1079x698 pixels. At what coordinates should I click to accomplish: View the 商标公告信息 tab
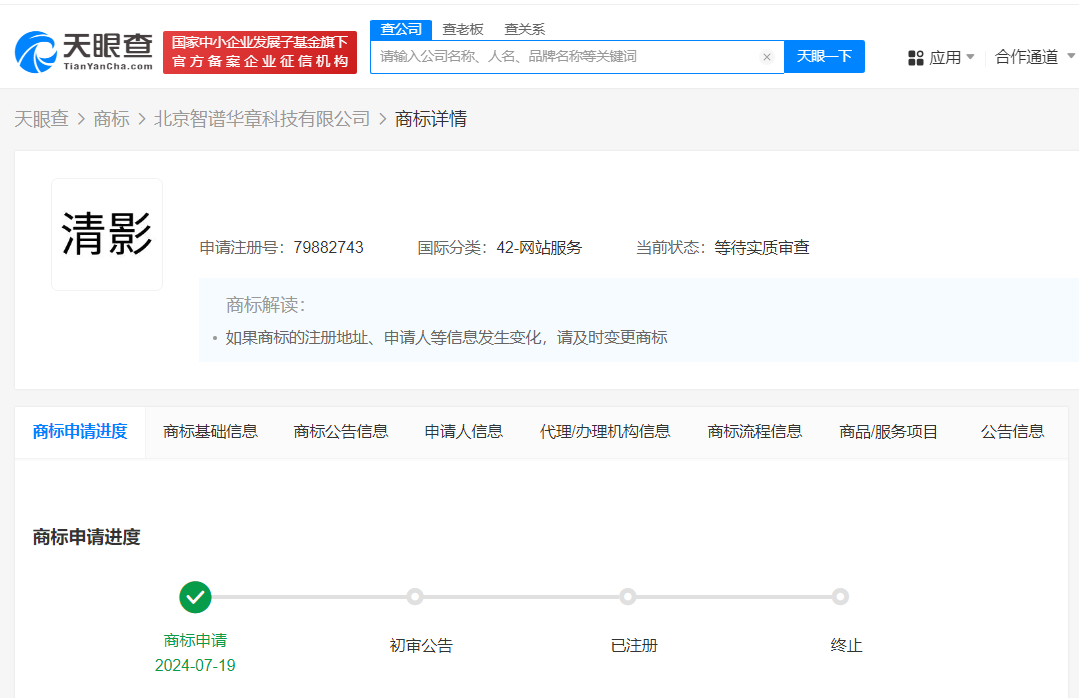tap(338, 431)
